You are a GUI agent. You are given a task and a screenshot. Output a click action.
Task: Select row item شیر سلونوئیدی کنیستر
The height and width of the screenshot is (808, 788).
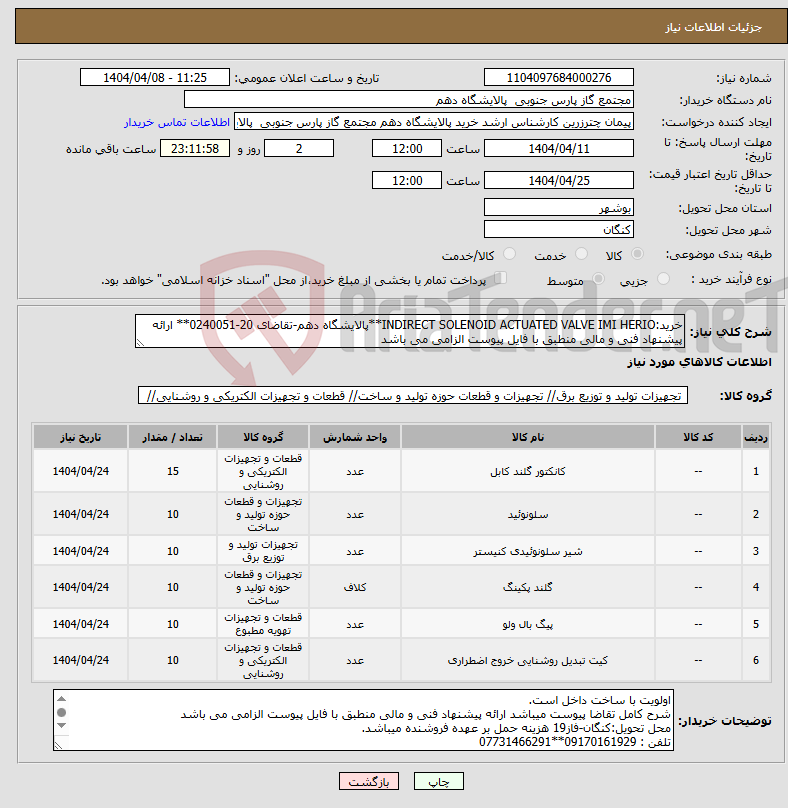[x=528, y=551]
